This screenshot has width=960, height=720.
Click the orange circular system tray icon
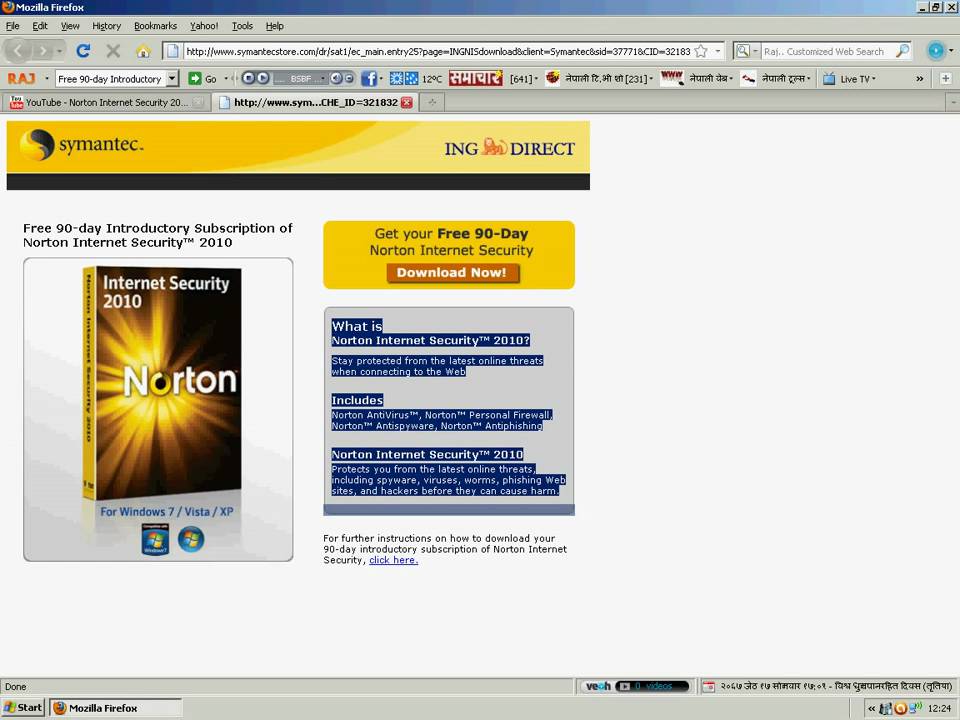900,708
